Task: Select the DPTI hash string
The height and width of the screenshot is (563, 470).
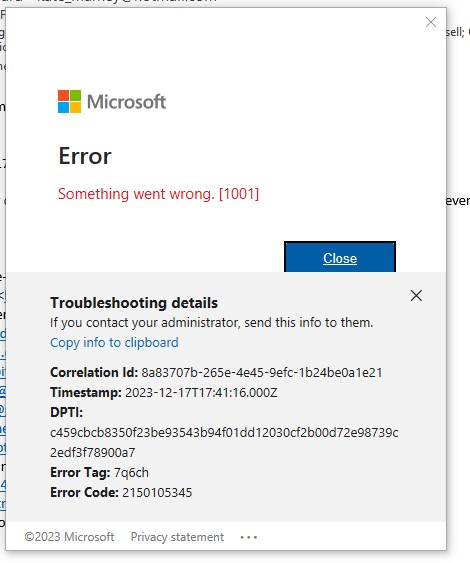Action: pos(224,442)
